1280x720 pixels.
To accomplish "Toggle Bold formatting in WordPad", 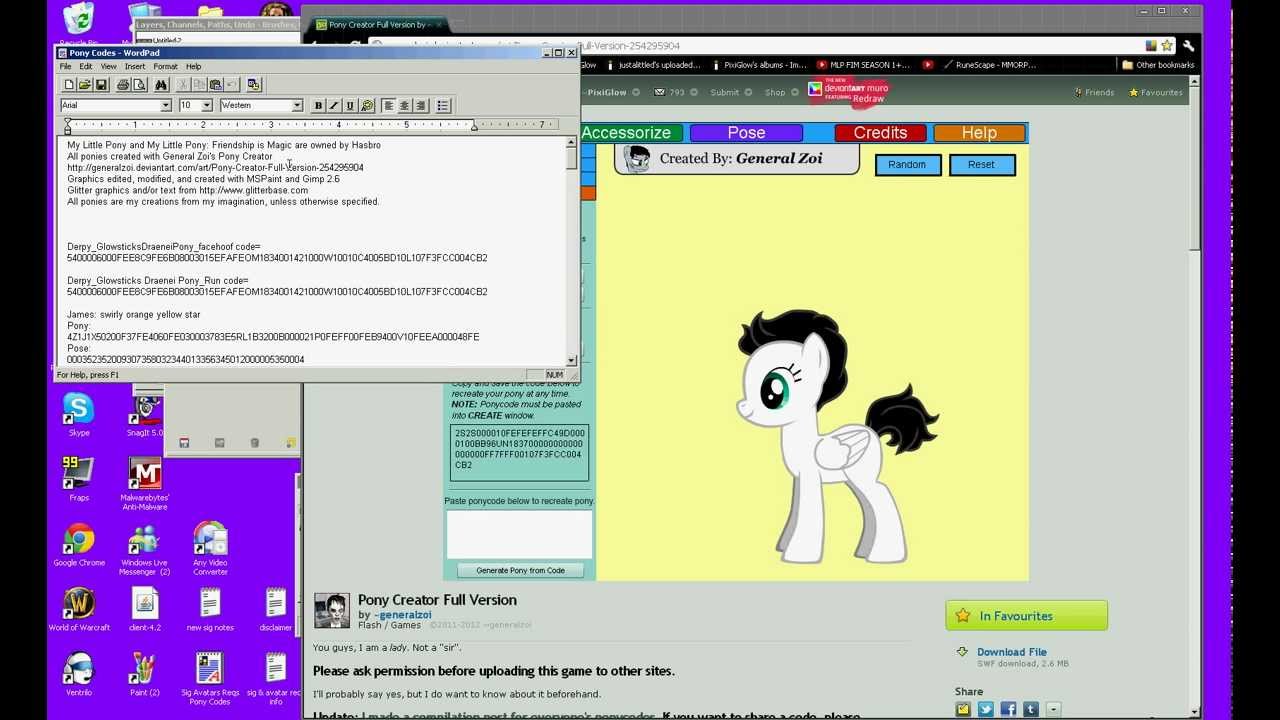I will [x=318, y=106].
